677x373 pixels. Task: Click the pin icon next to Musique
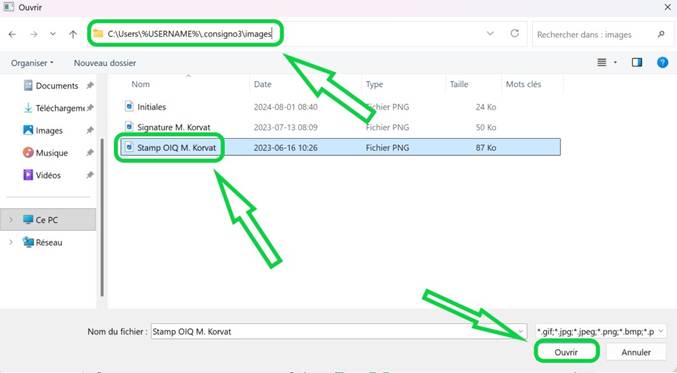[90, 153]
